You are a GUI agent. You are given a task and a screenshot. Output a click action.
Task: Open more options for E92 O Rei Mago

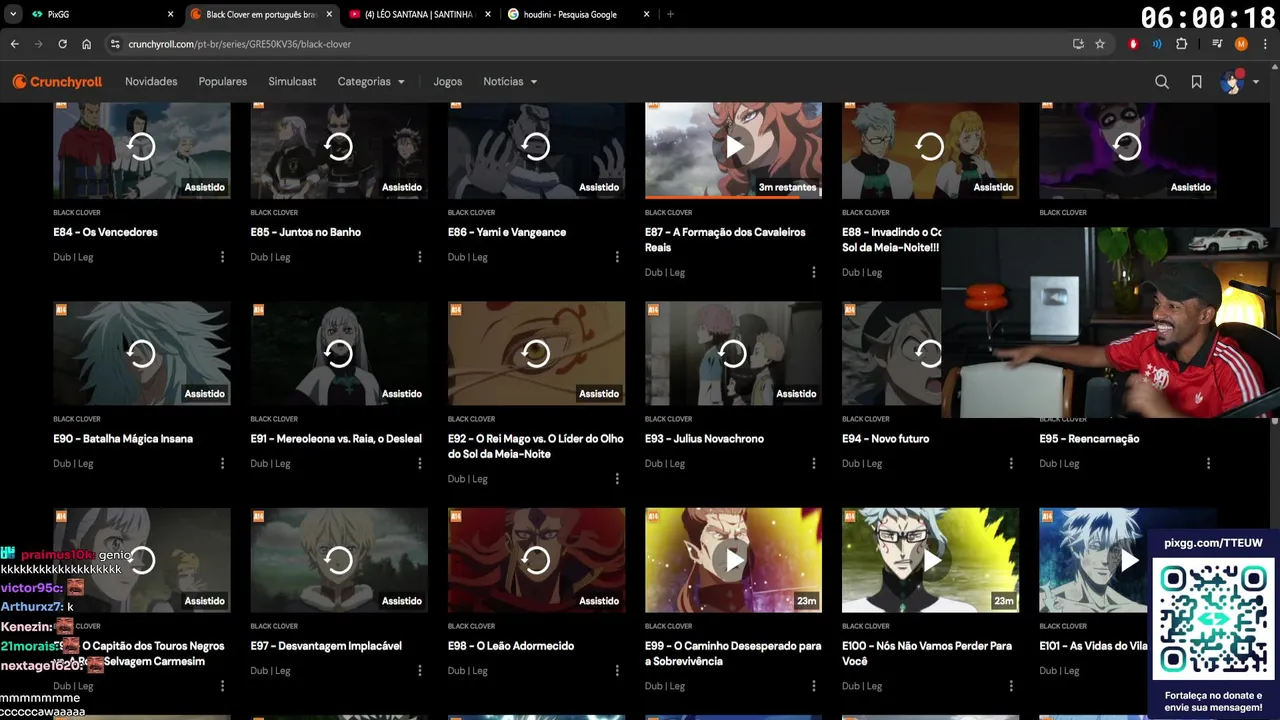pyautogui.click(x=617, y=479)
